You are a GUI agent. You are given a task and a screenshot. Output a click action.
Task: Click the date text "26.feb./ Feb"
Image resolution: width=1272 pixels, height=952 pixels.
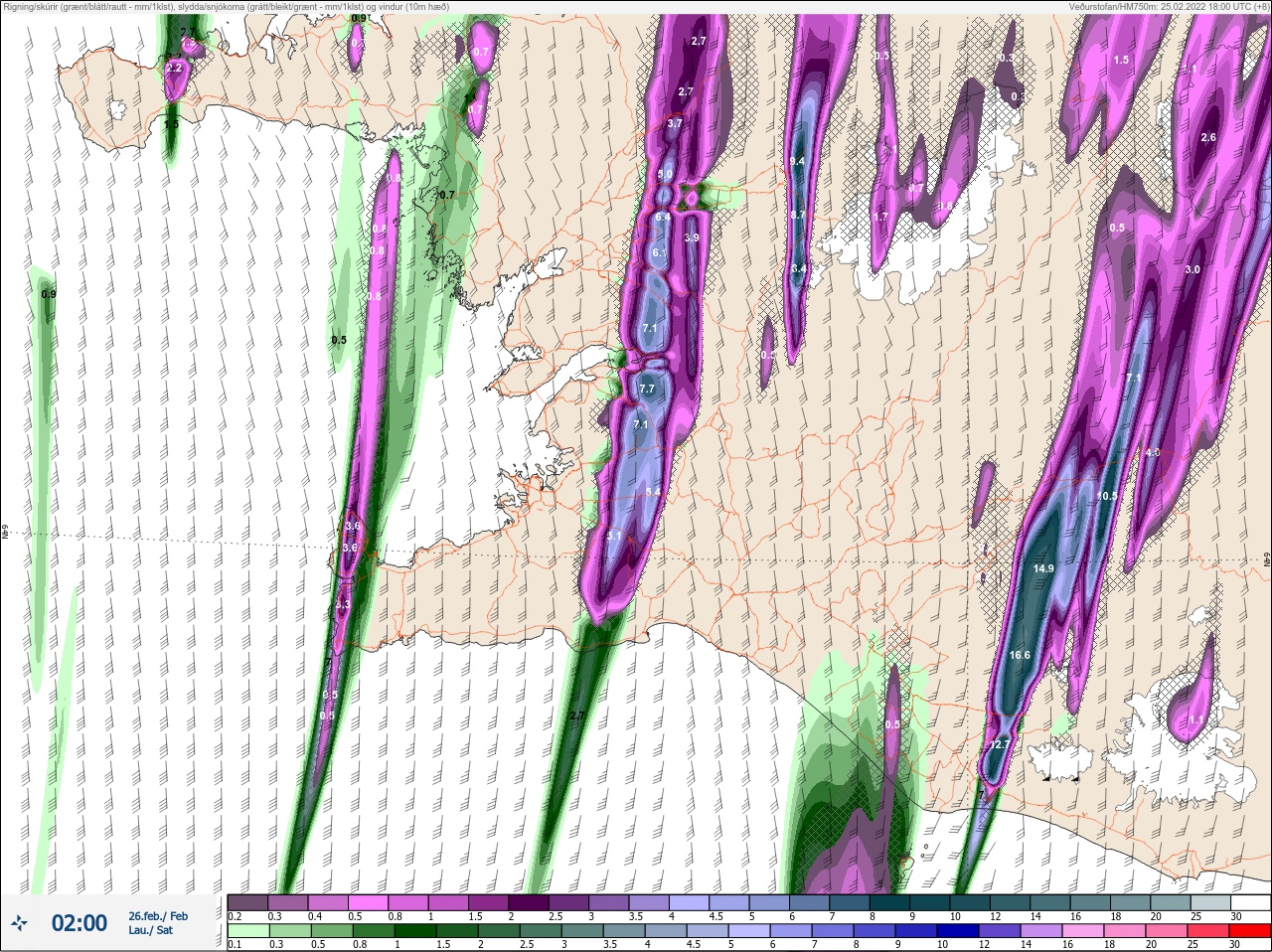pyautogui.click(x=158, y=916)
